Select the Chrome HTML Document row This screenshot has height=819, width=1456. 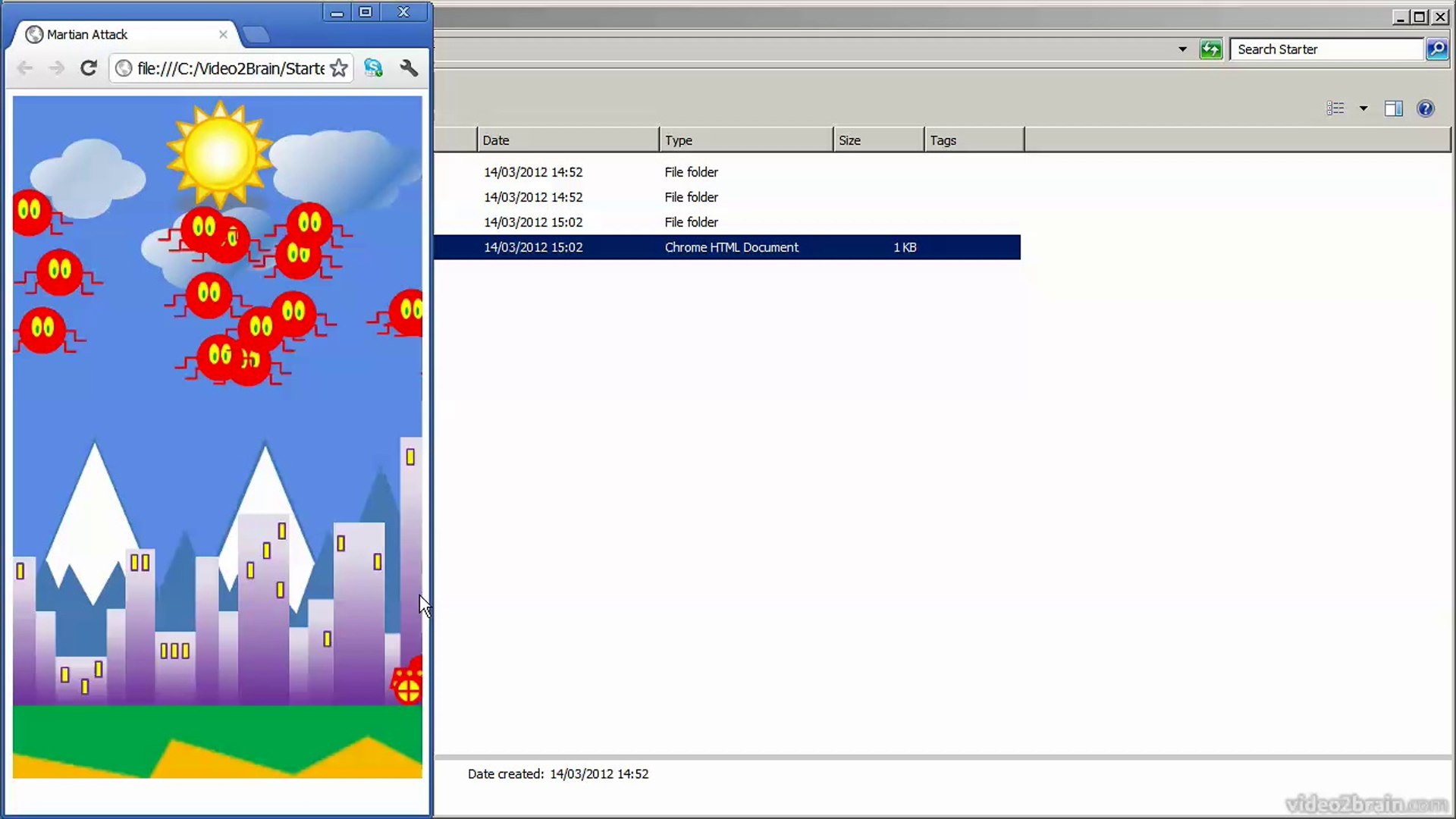pyautogui.click(x=726, y=247)
